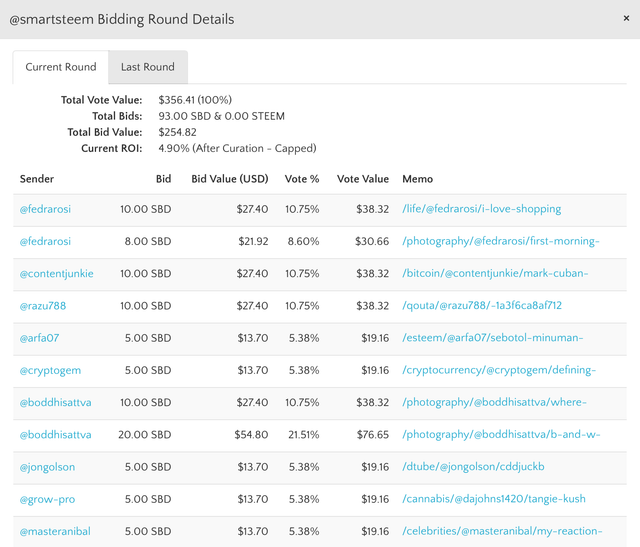Follow the cryptocurrency defining memo link
Viewport: 640px width, 547px height.
tap(499, 371)
